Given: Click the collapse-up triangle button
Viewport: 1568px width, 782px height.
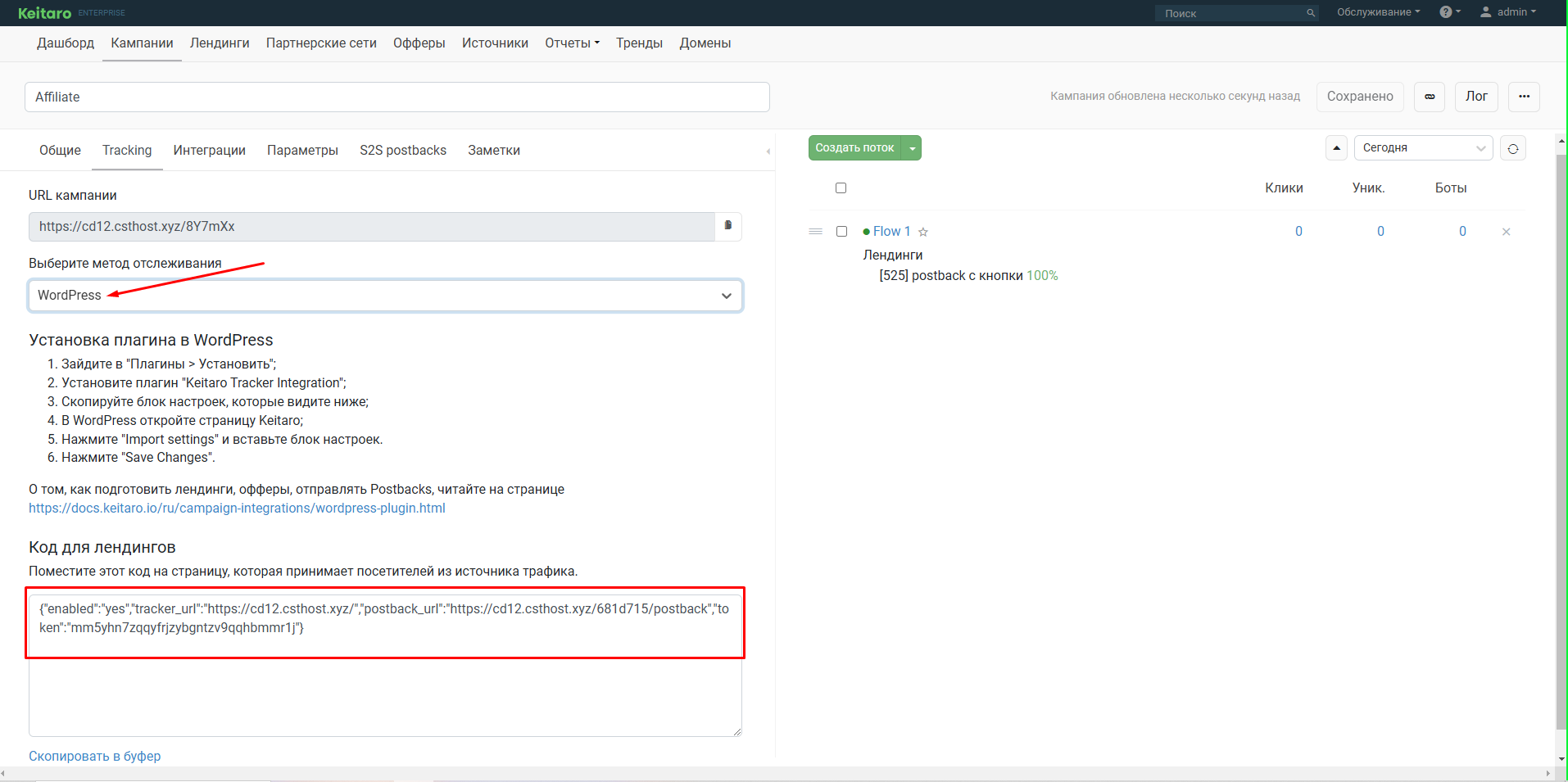Looking at the screenshot, I should point(1336,148).
